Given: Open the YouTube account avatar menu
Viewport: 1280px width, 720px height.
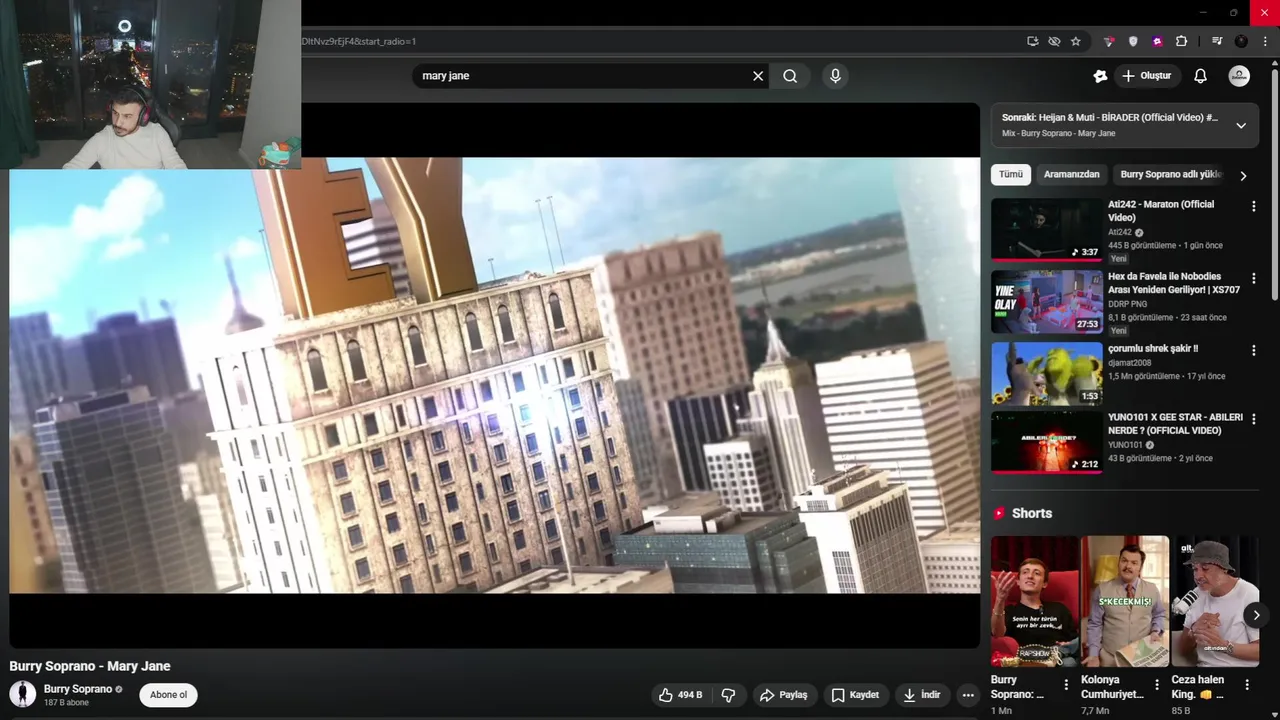Looking at the screenshot, I should 1239,76.
